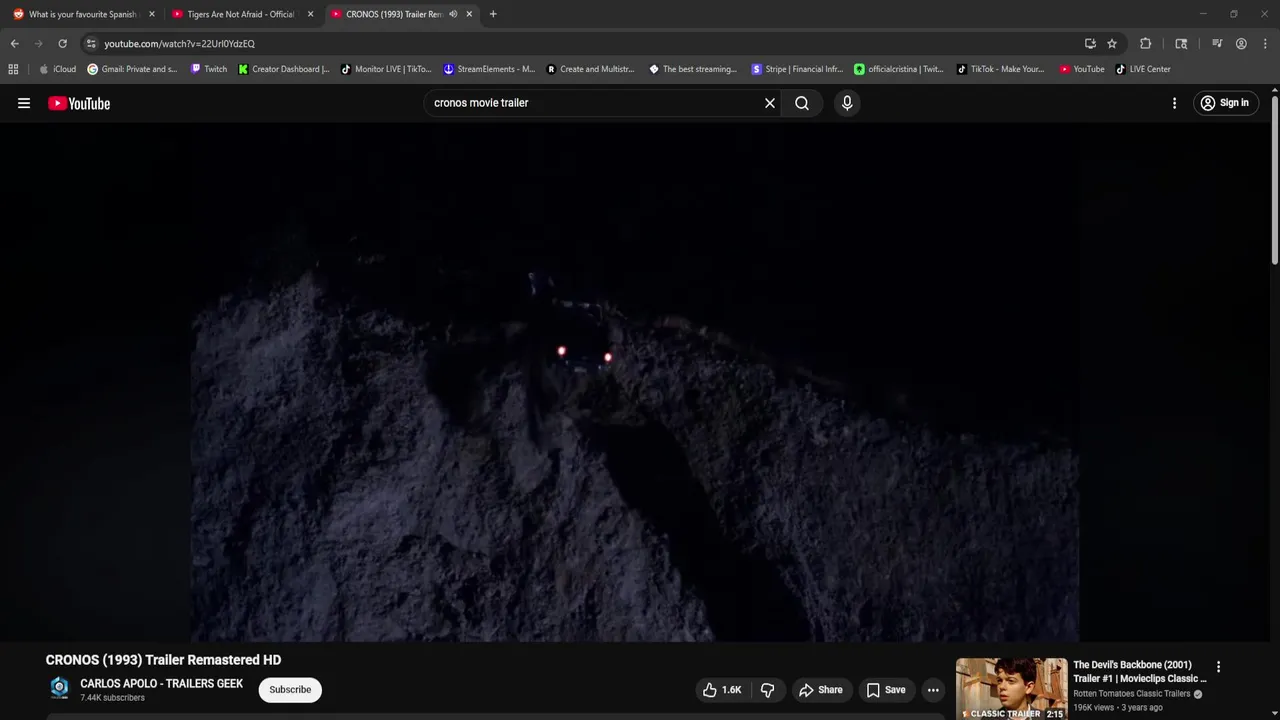
Task: Open Creator Dashboard bookmark
Action: coord(284,69)
